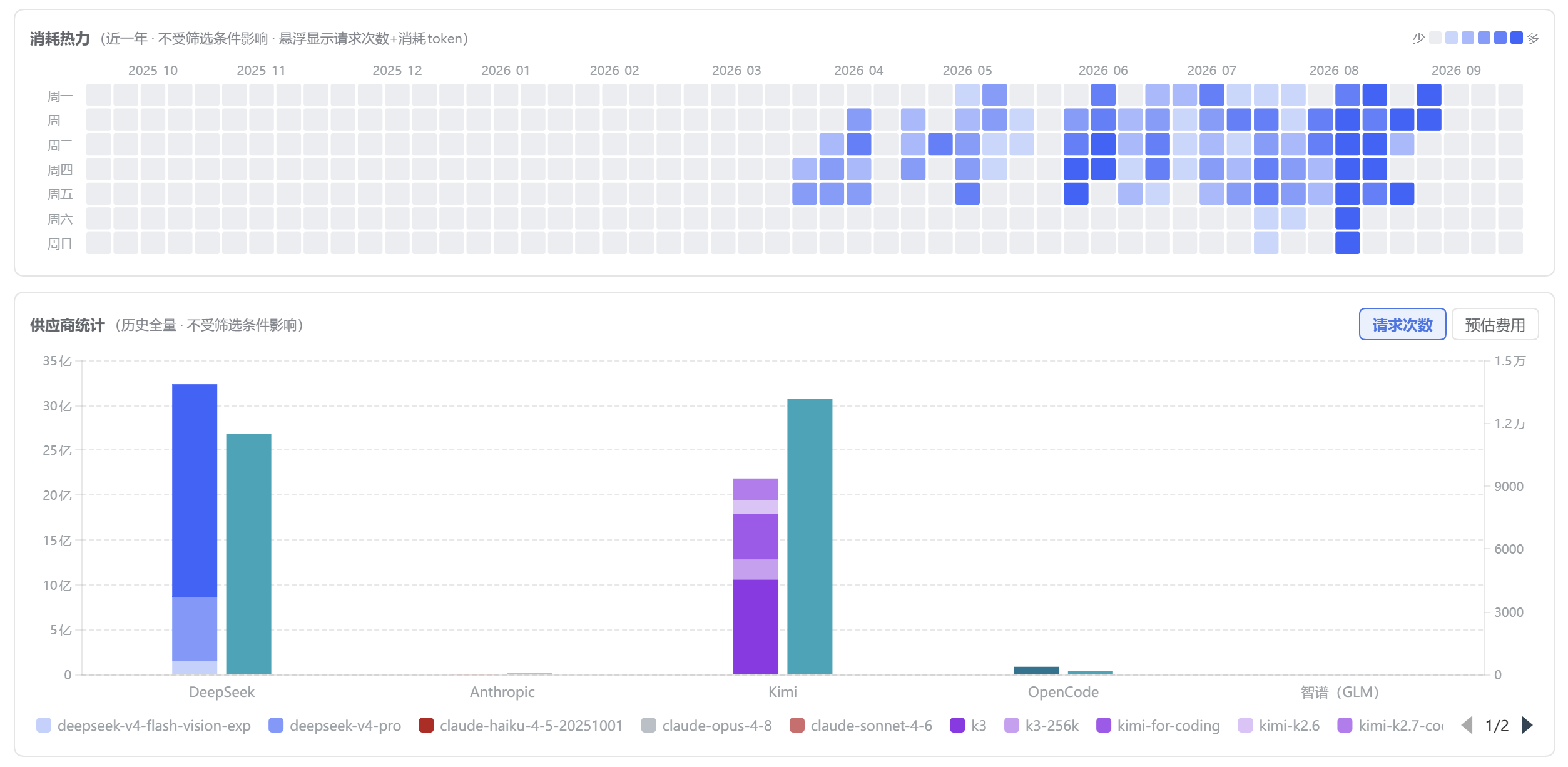Go to next legend page arrow
The image size is (1568, 767).
pos(1527,726)
